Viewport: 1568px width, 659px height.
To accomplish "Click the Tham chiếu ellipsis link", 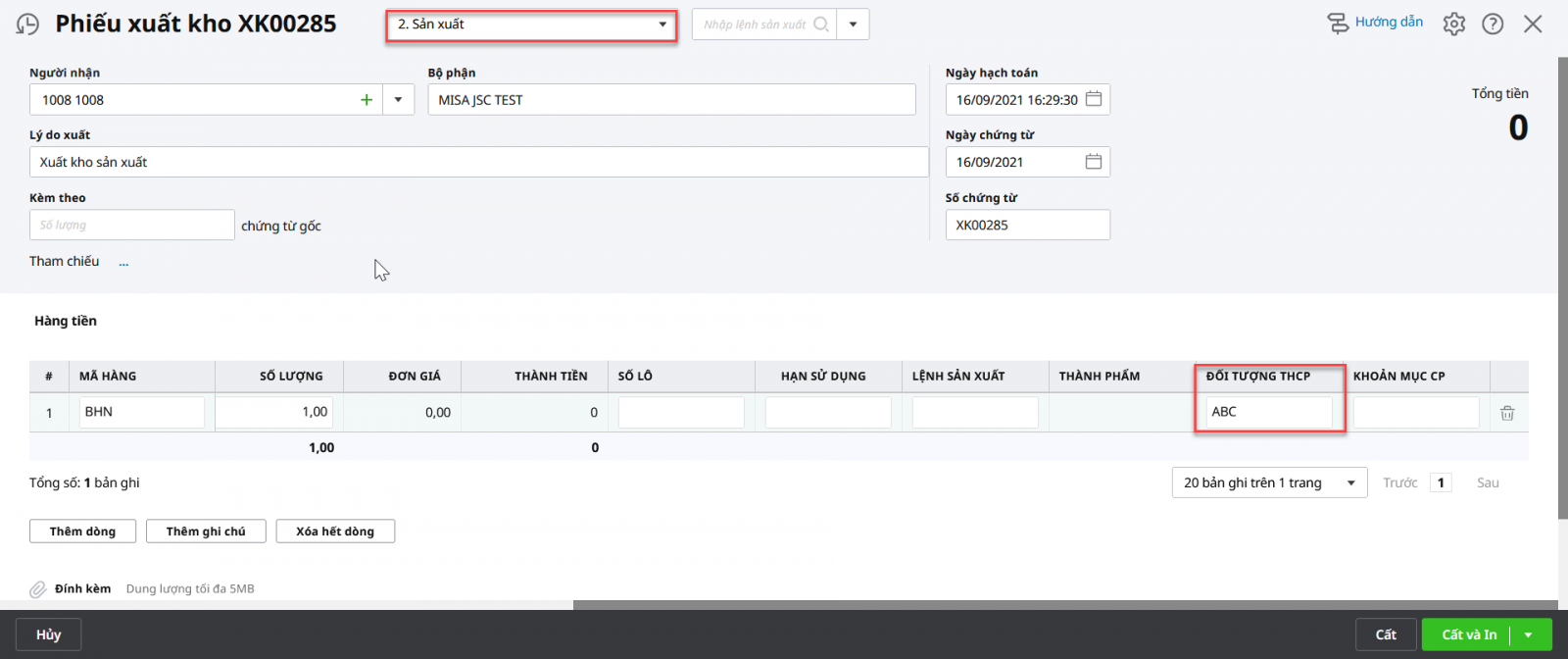I will [123, 262].
